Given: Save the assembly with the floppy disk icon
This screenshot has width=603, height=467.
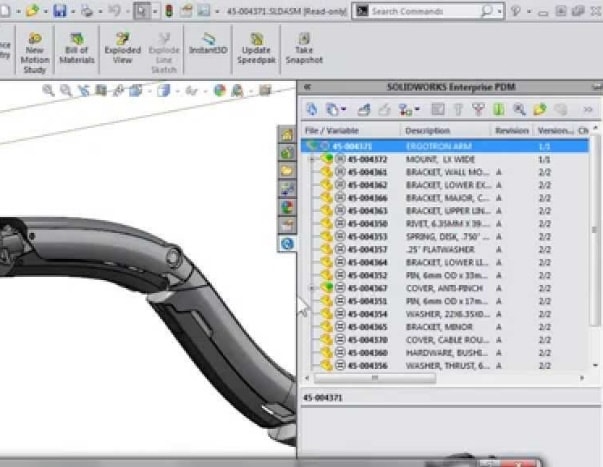Looking at the screenshot, I should [x=60, y=10].
